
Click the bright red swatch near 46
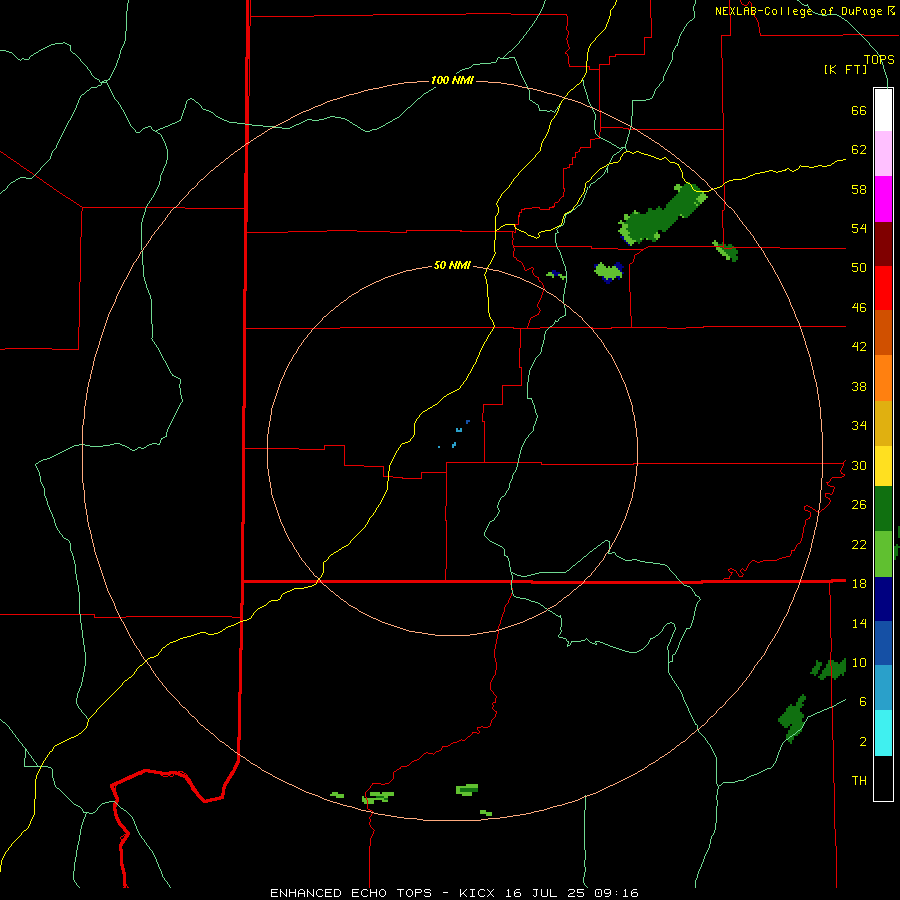click(883, 288)
